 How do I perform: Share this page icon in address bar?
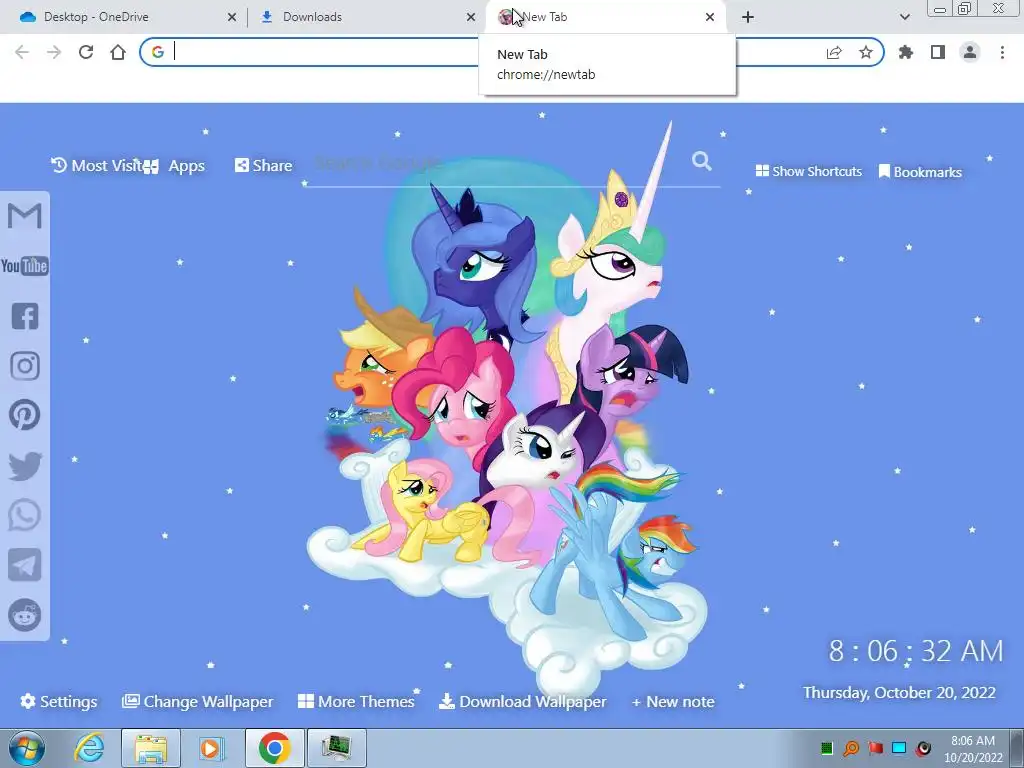(x=834, y=52)
